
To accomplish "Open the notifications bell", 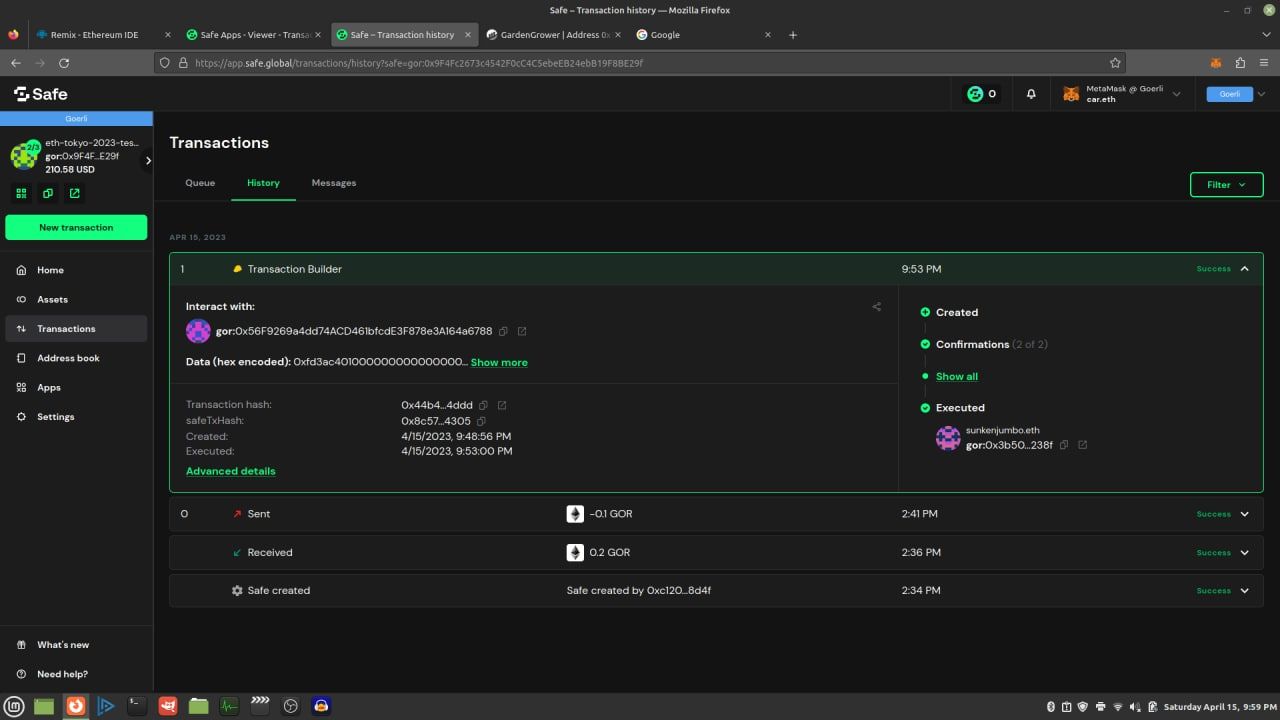I will pyautogui.click(x=1031, y=94).
